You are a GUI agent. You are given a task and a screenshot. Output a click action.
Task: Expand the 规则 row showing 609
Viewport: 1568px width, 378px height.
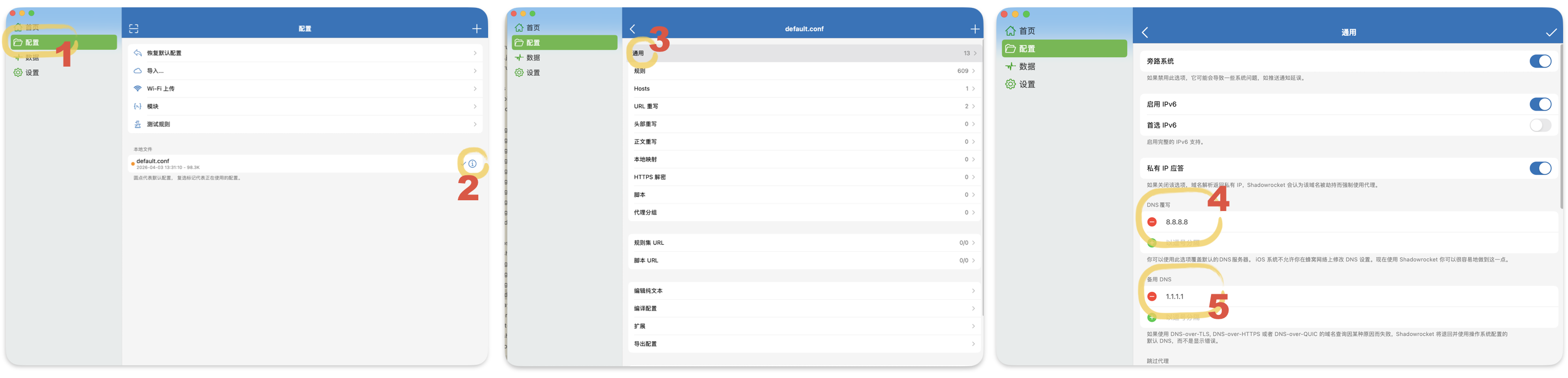tap(804, 71)
